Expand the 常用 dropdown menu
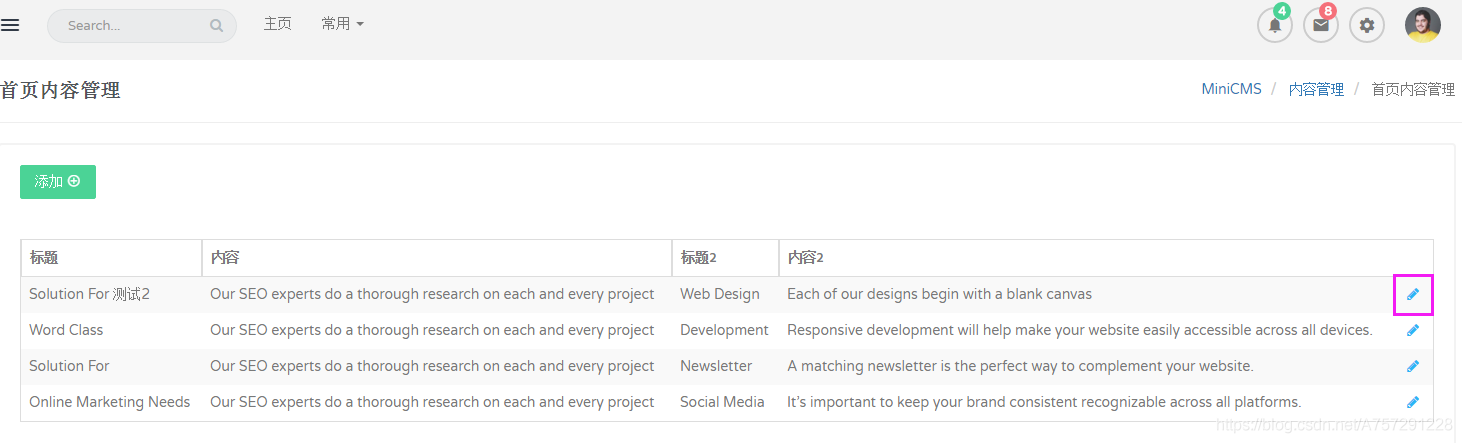 pyautogui.click(x=342, y=24)
